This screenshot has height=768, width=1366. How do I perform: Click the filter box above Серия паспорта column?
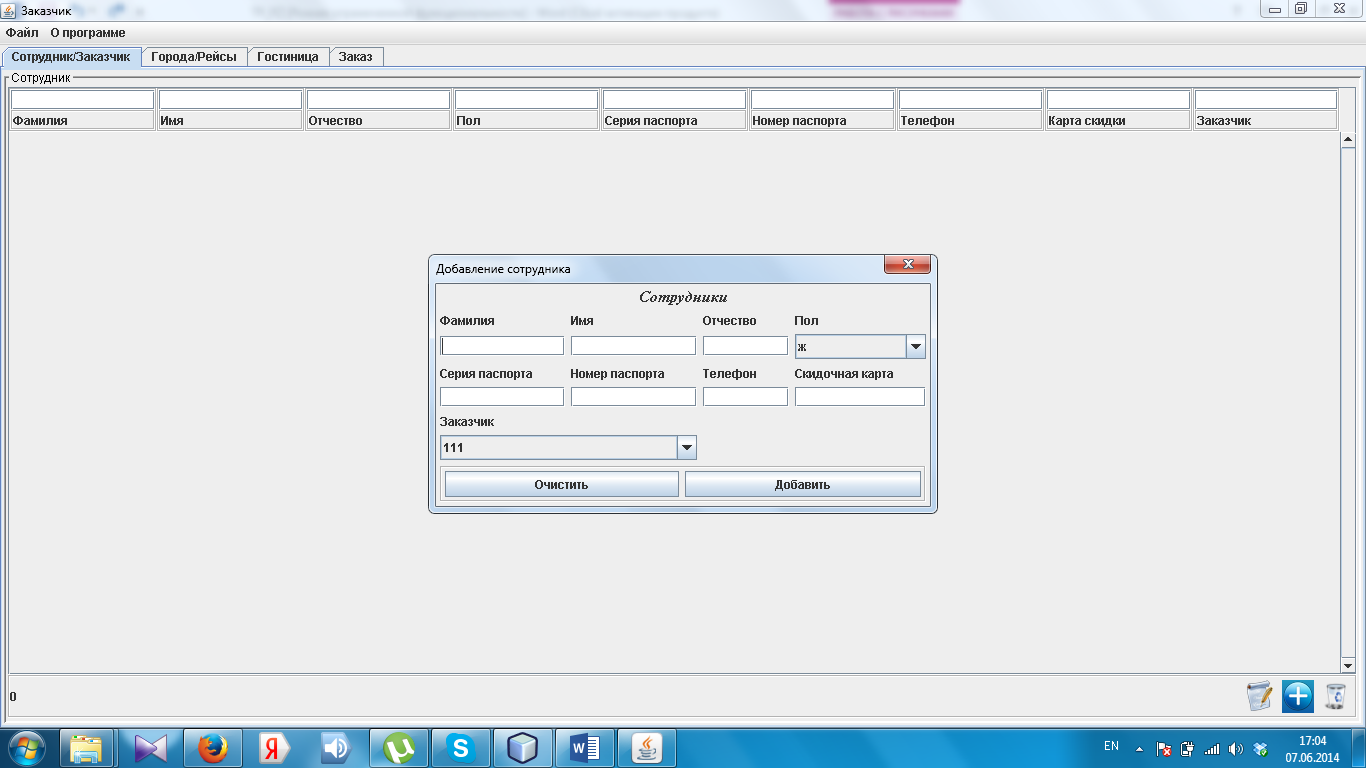click(674, 100)
